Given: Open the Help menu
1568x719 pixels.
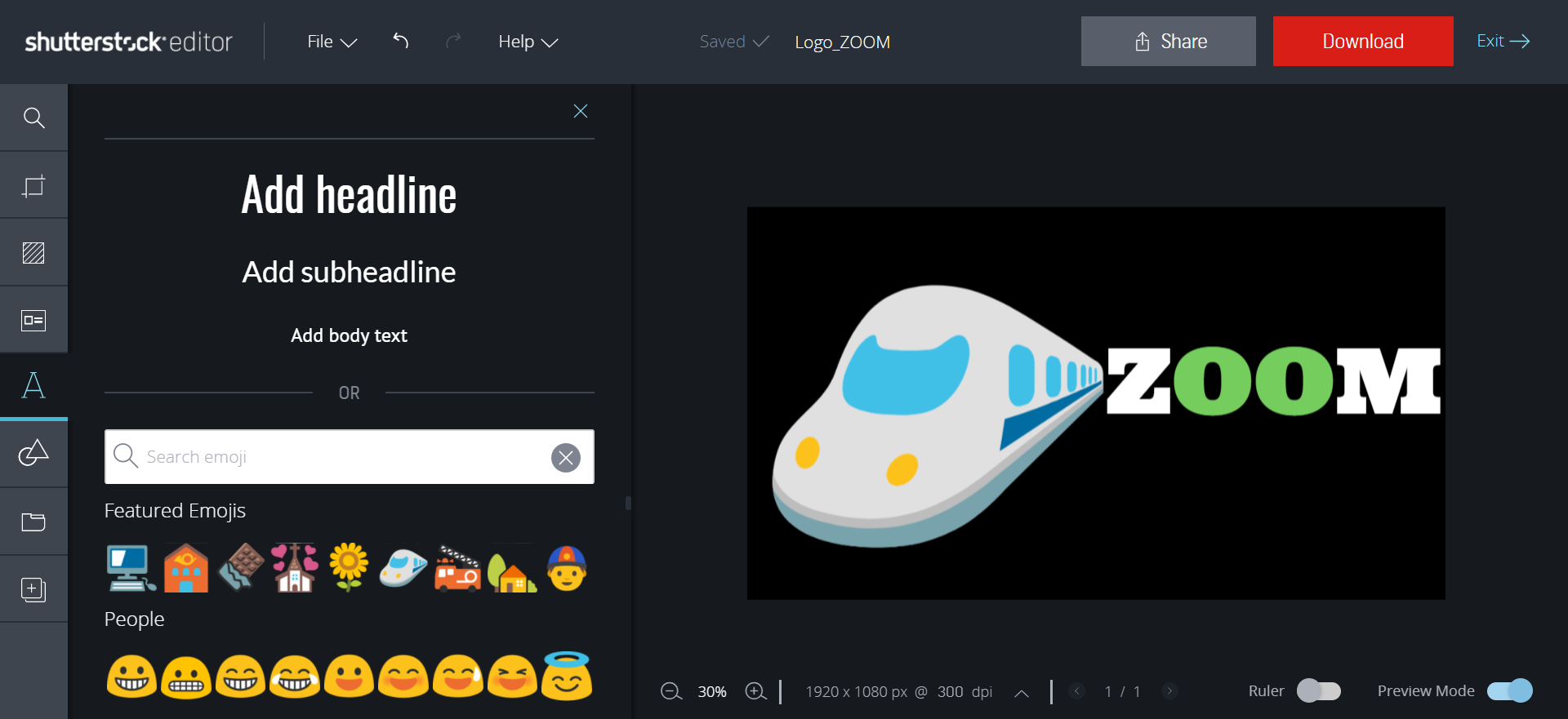Looking at the screenshot, I should pos(528,42).
